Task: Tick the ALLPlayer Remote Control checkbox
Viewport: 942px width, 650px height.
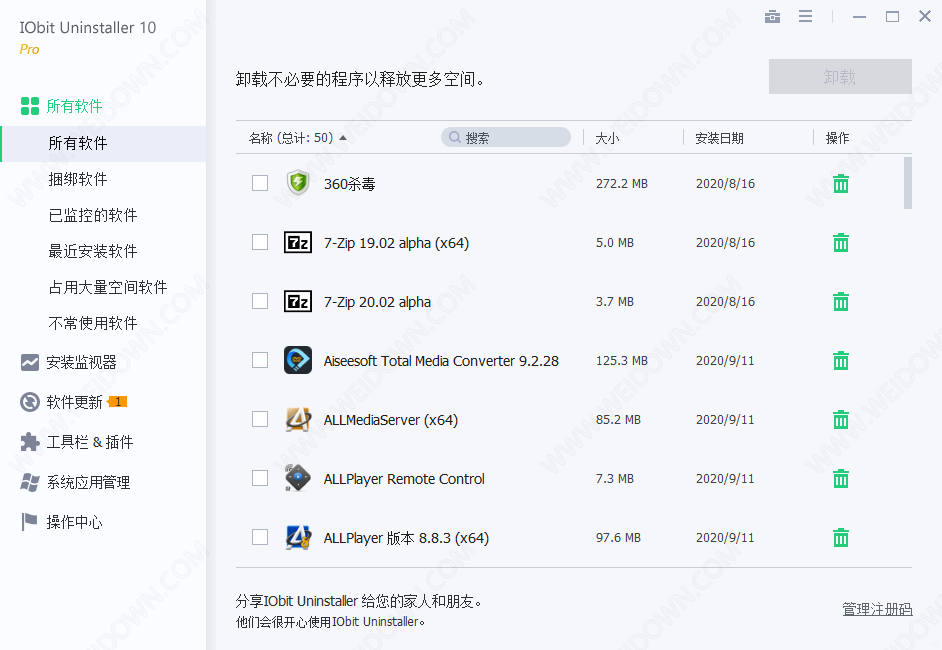Action: click(260, 478)
